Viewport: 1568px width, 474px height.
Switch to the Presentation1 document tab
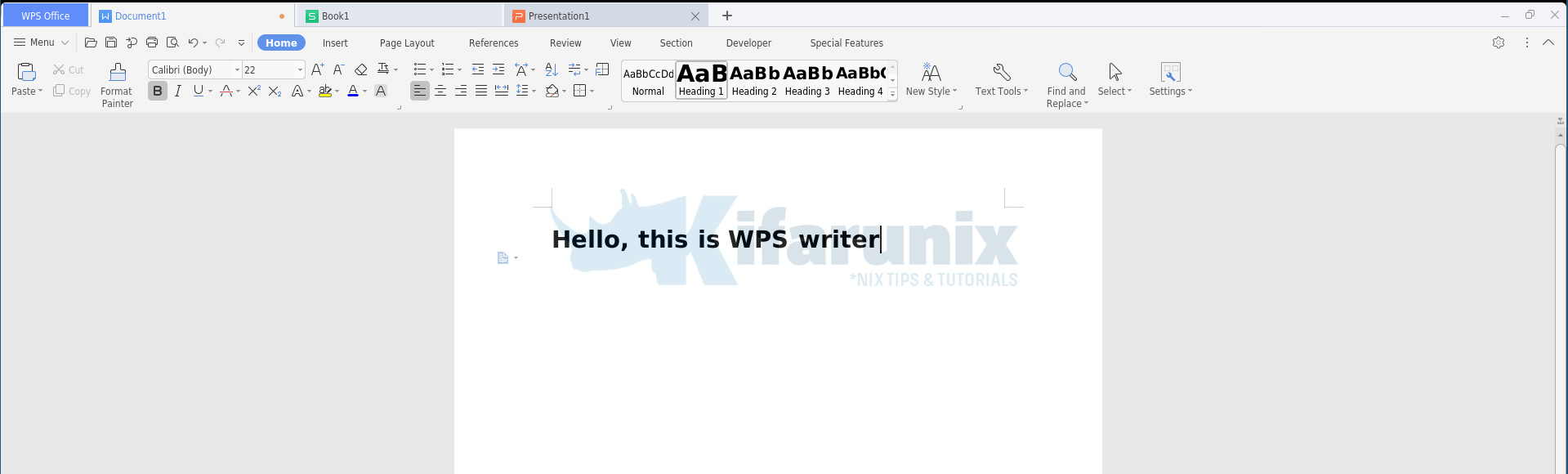coord(606,16)
